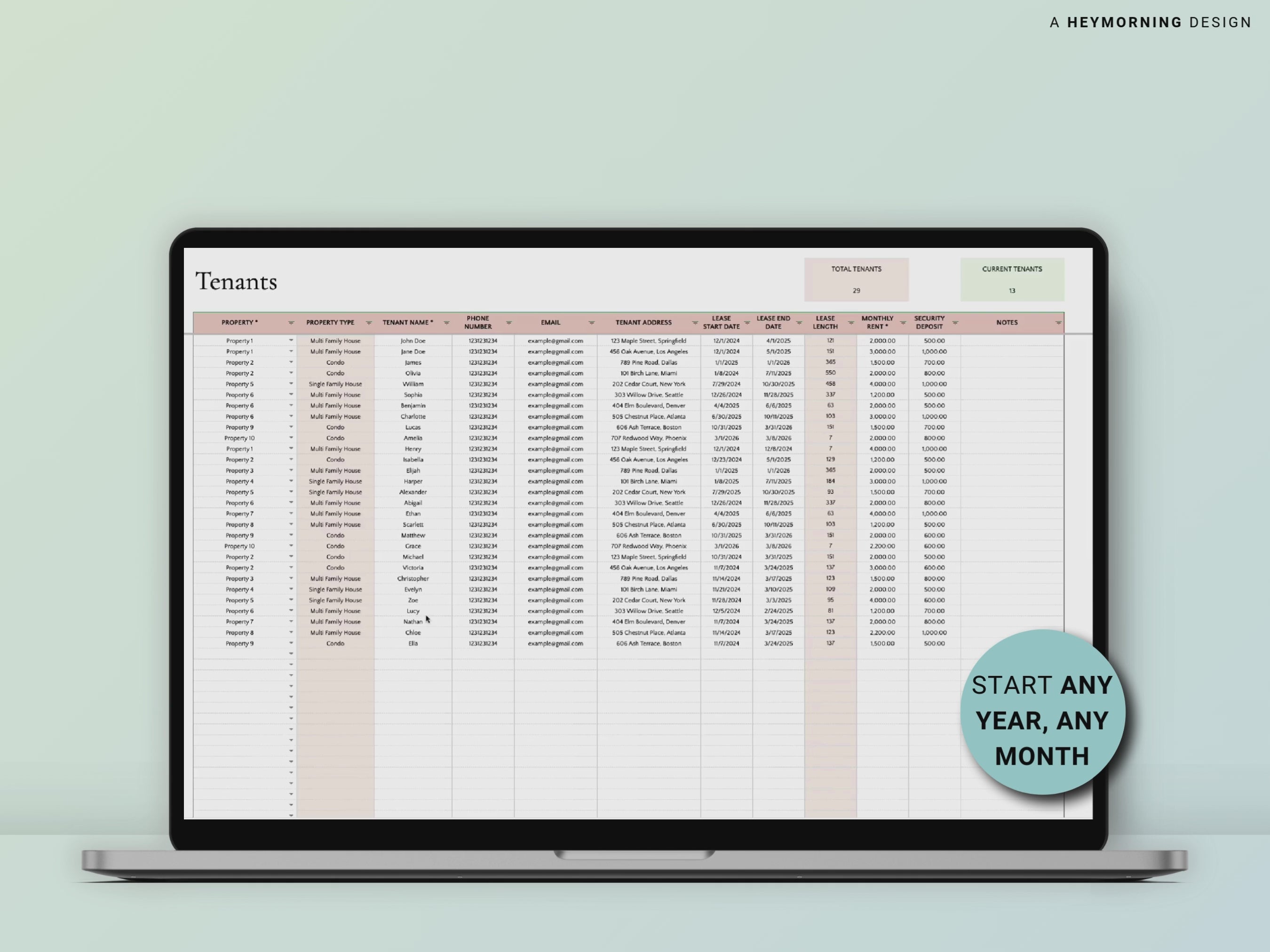Open the MONTHLY RENT column filter icon
Image resolution: width=1270 pixels, height=952 pixels.
pyautogui.click(x=903, y=322)
